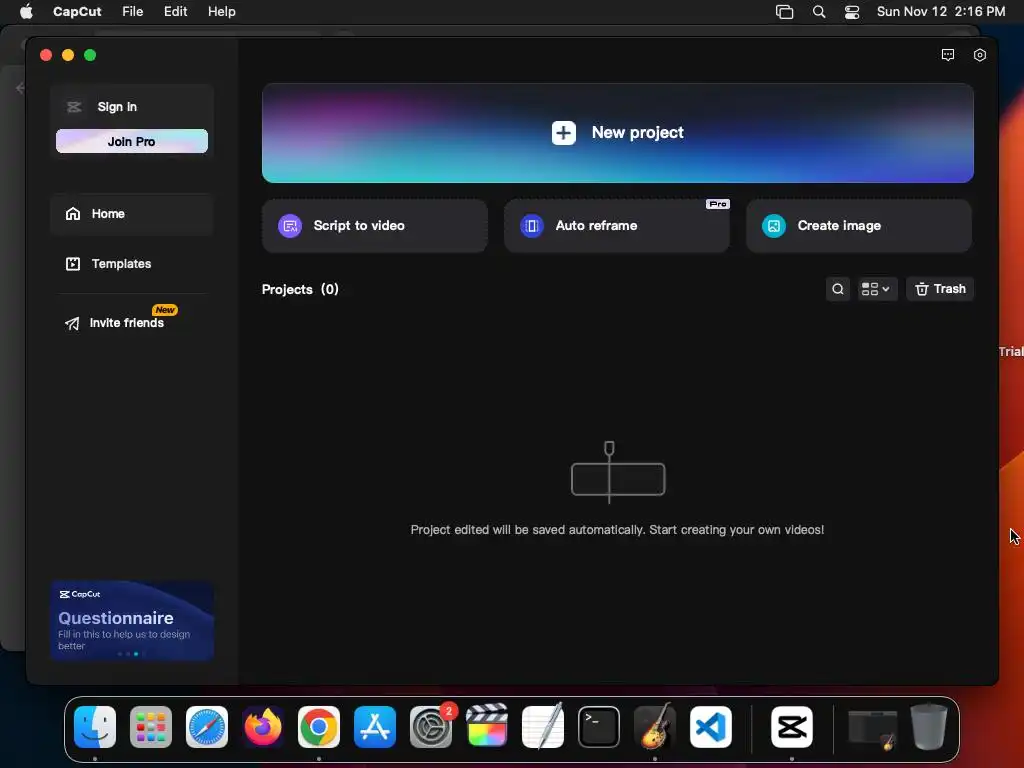Click the back arrow in the background window
The height and width of the screenshot is (768, 1024).
click(20, 88)
